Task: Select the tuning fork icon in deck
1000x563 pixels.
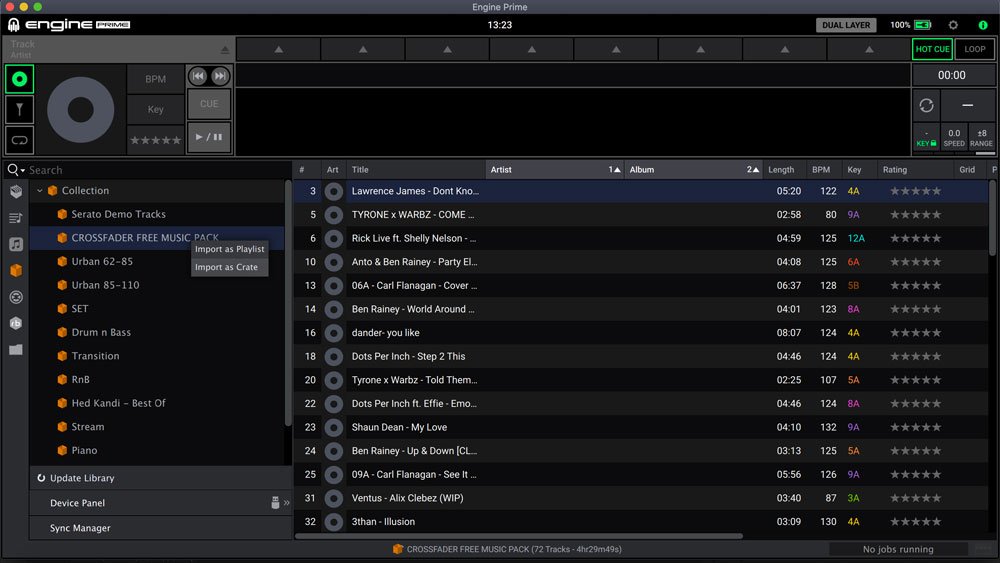Action: pyautogui.click(x=20, y=110)
